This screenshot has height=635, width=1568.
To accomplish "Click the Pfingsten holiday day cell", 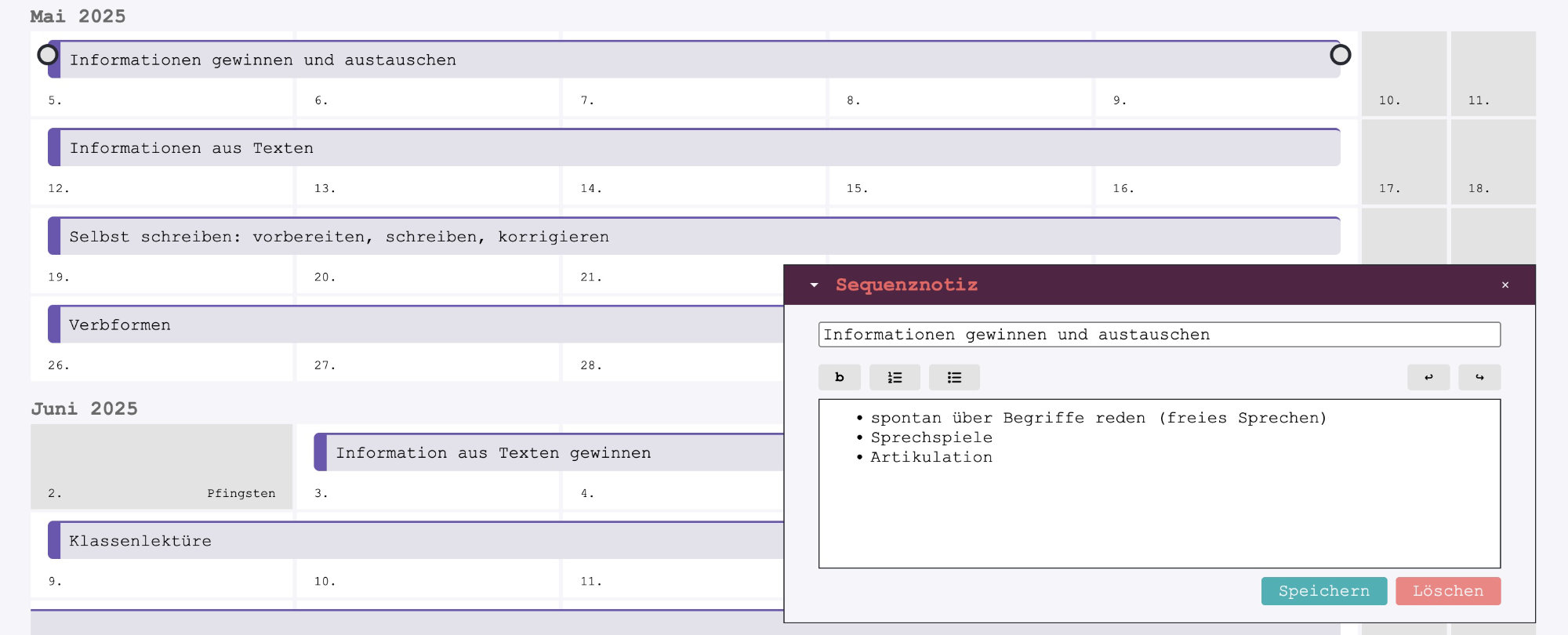I will click(161, 466).
